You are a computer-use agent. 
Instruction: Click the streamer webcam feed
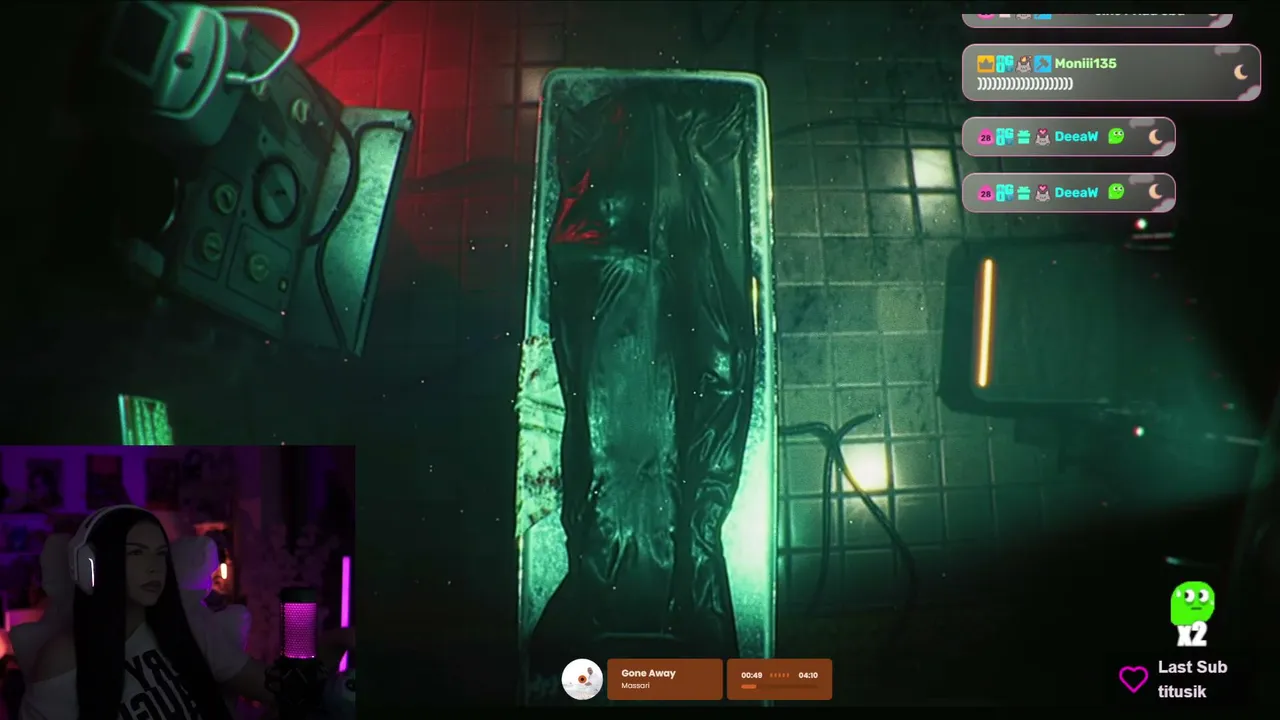click(x=177, y=583)
